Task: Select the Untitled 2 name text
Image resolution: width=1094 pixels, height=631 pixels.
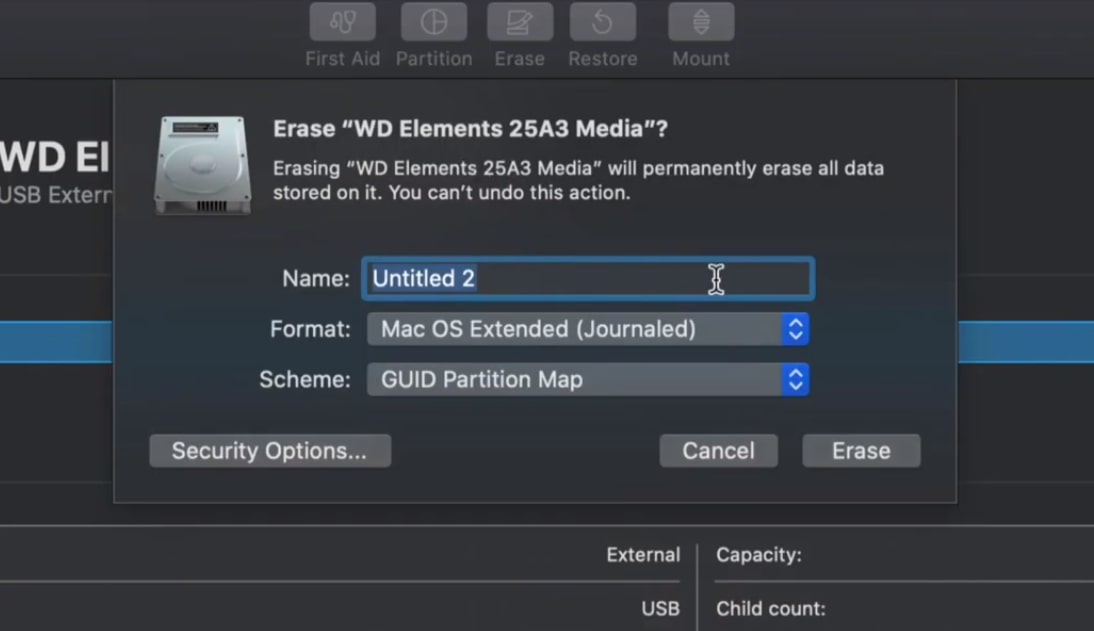Action: (422, 278)
